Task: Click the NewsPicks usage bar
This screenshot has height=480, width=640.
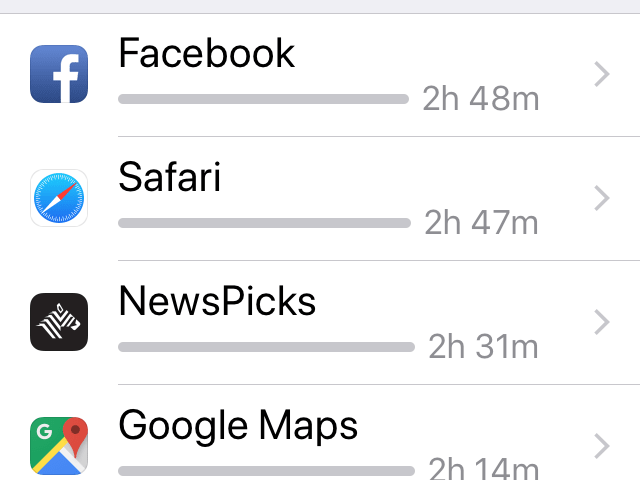Action: 266,347
